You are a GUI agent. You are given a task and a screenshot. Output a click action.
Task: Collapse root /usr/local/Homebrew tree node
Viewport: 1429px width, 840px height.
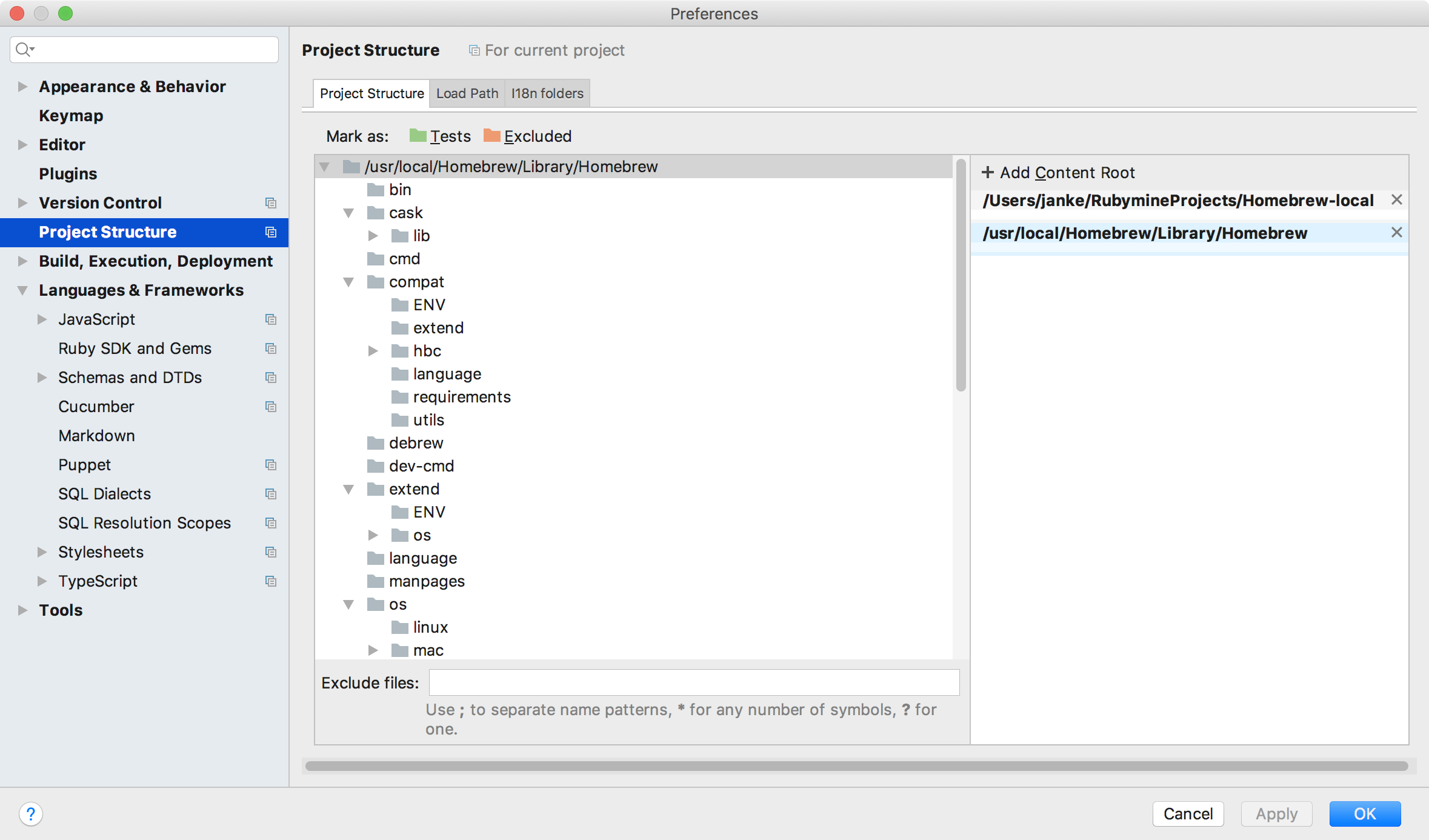coord(324,167)
